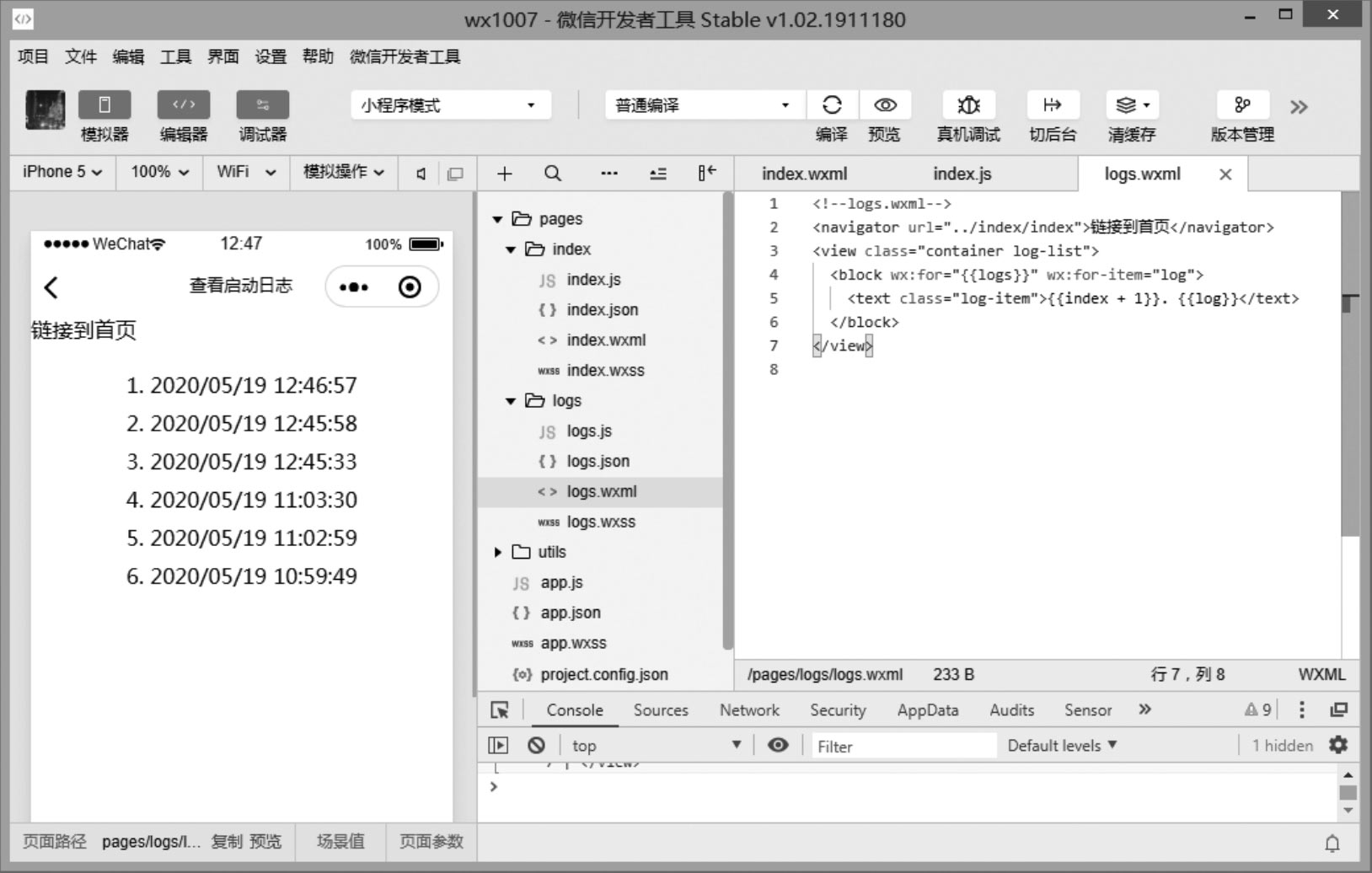Toggle the editor (编辑器) panel button
1372x873 pixels.
[184, 105]
